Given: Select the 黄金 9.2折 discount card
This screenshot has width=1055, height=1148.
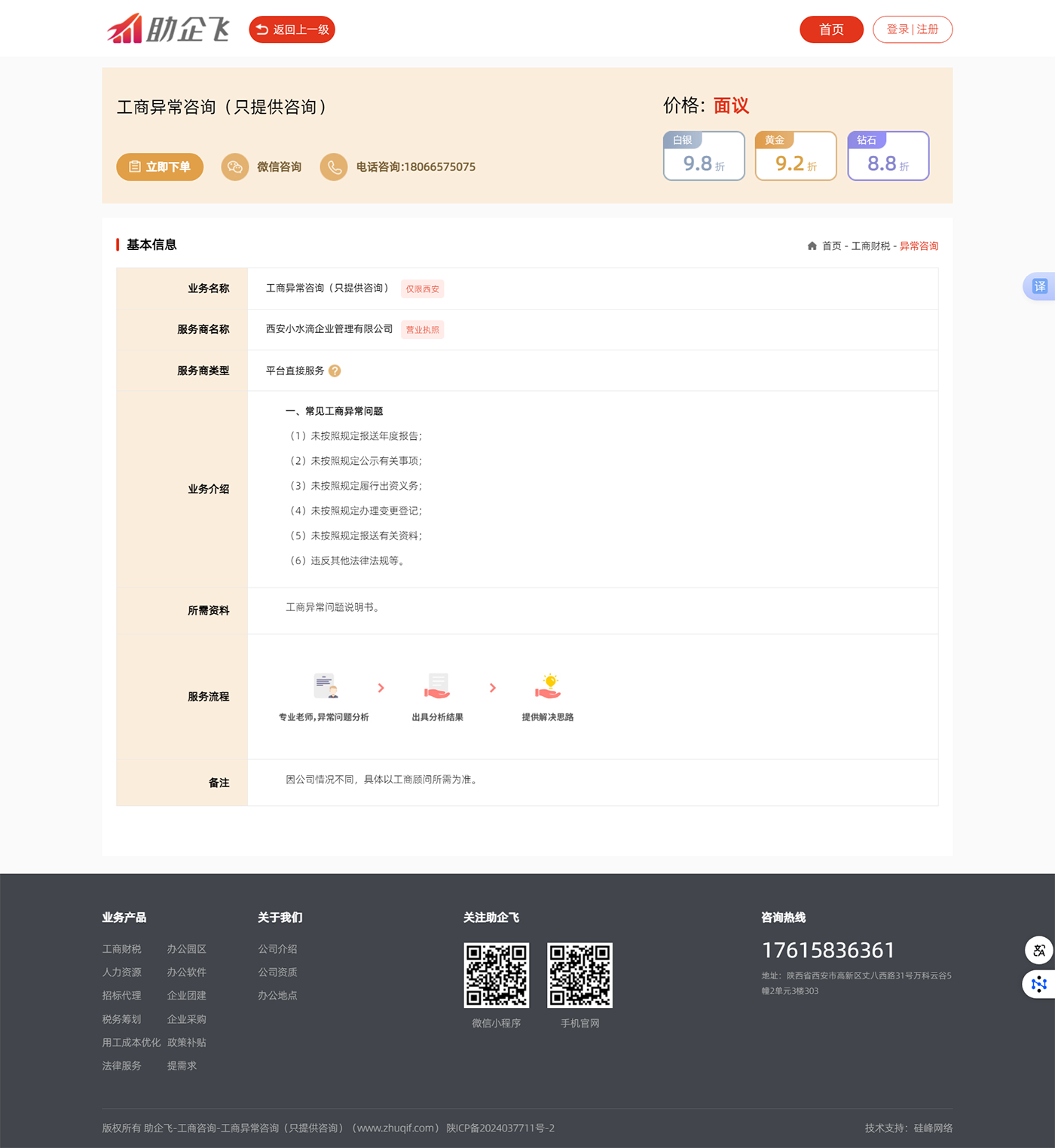Looking at the screenshot, I should point(796,157).
